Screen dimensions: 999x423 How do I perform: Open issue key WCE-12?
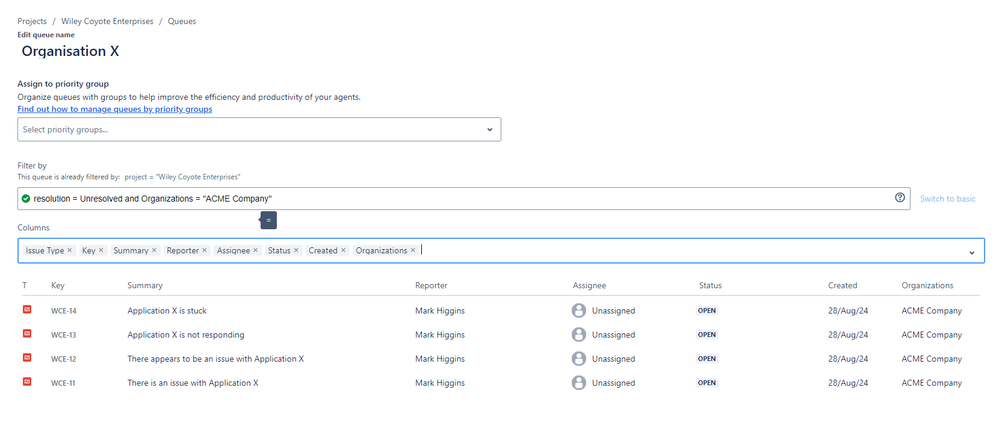pyautogui.click(x=64, y=359)
